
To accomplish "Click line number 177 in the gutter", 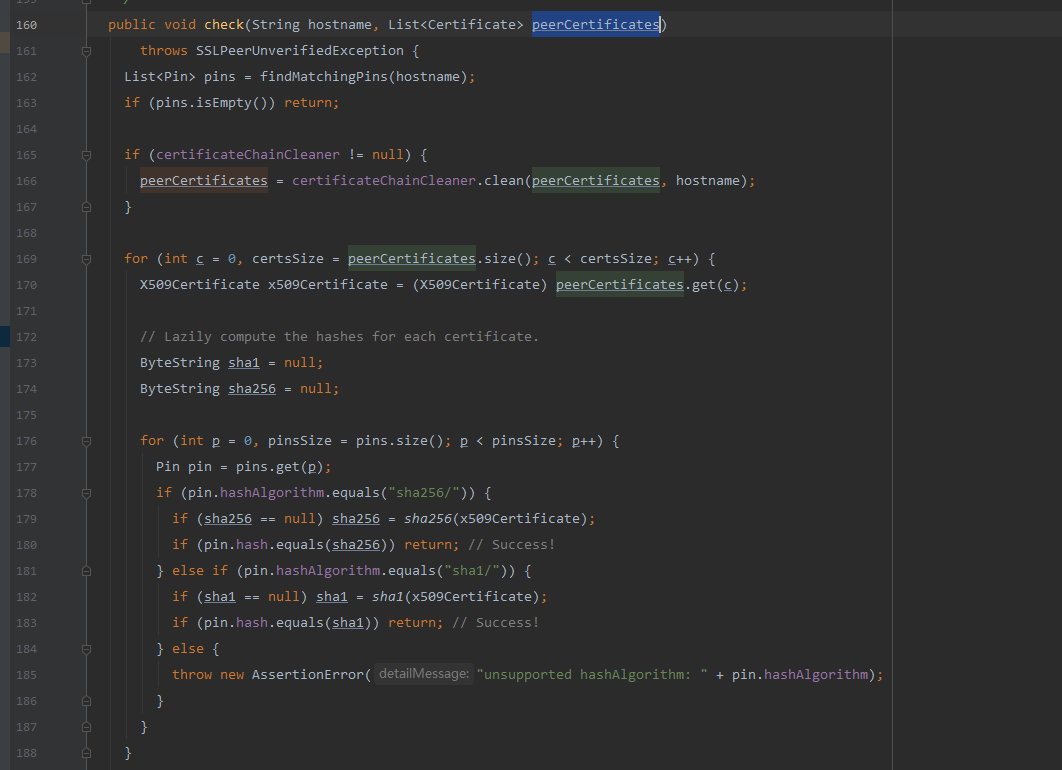I will [26, 467].
